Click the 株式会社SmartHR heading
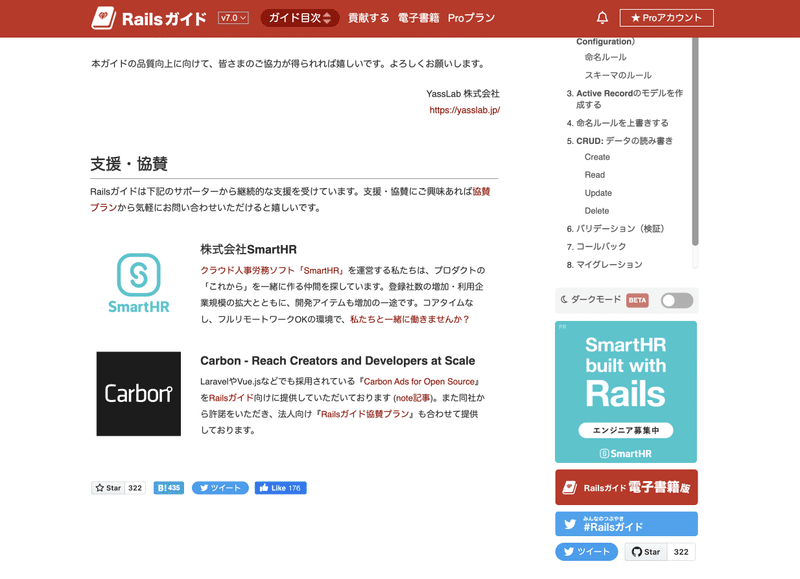This screenshot has width=800, height=579. [x=248, y=249]
